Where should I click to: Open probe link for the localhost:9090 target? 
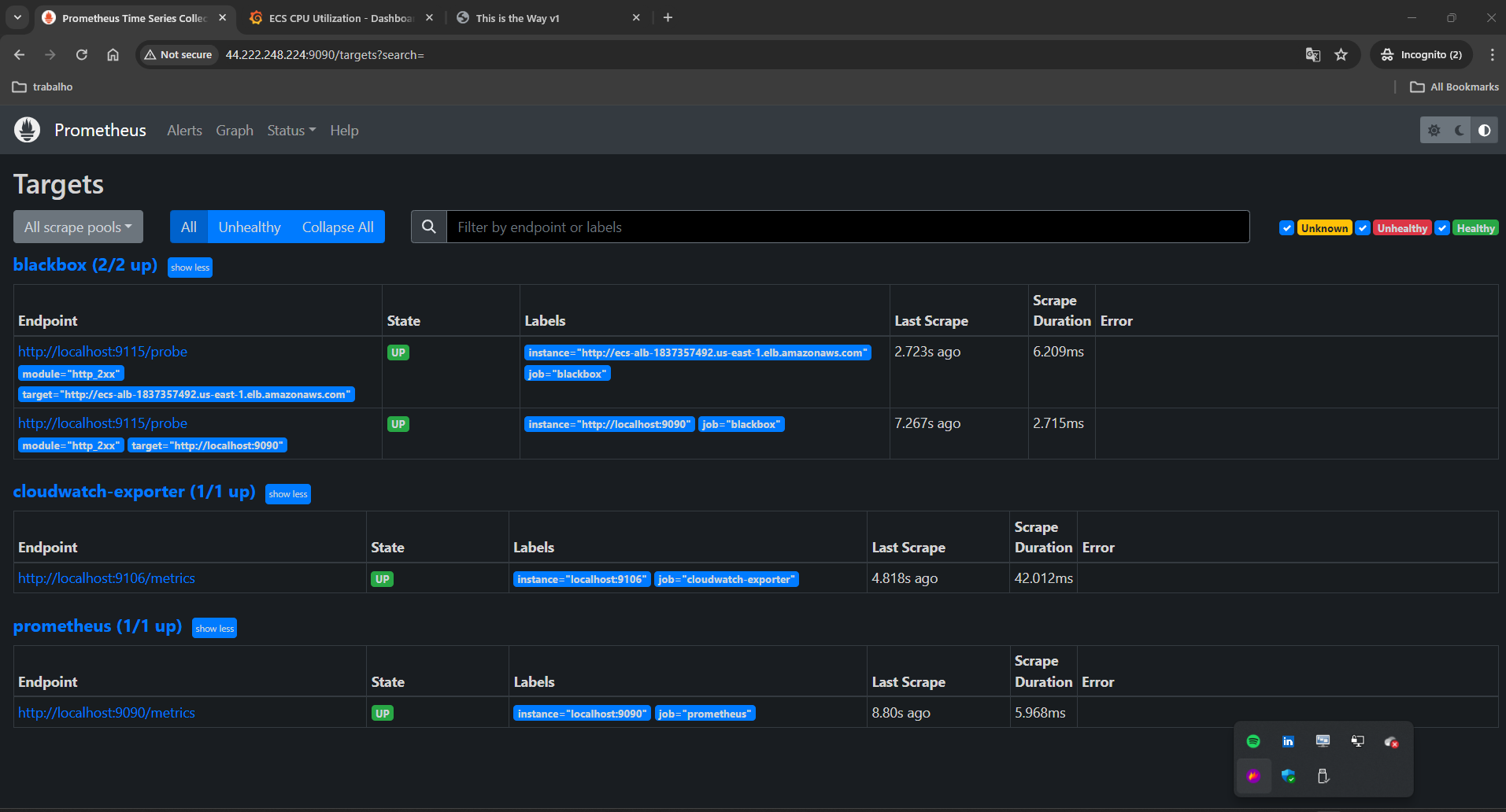102,423
